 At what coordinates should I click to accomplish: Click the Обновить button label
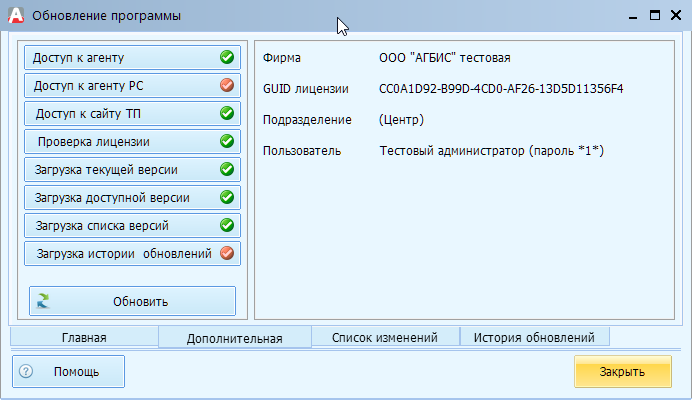(x=141, y=302)
